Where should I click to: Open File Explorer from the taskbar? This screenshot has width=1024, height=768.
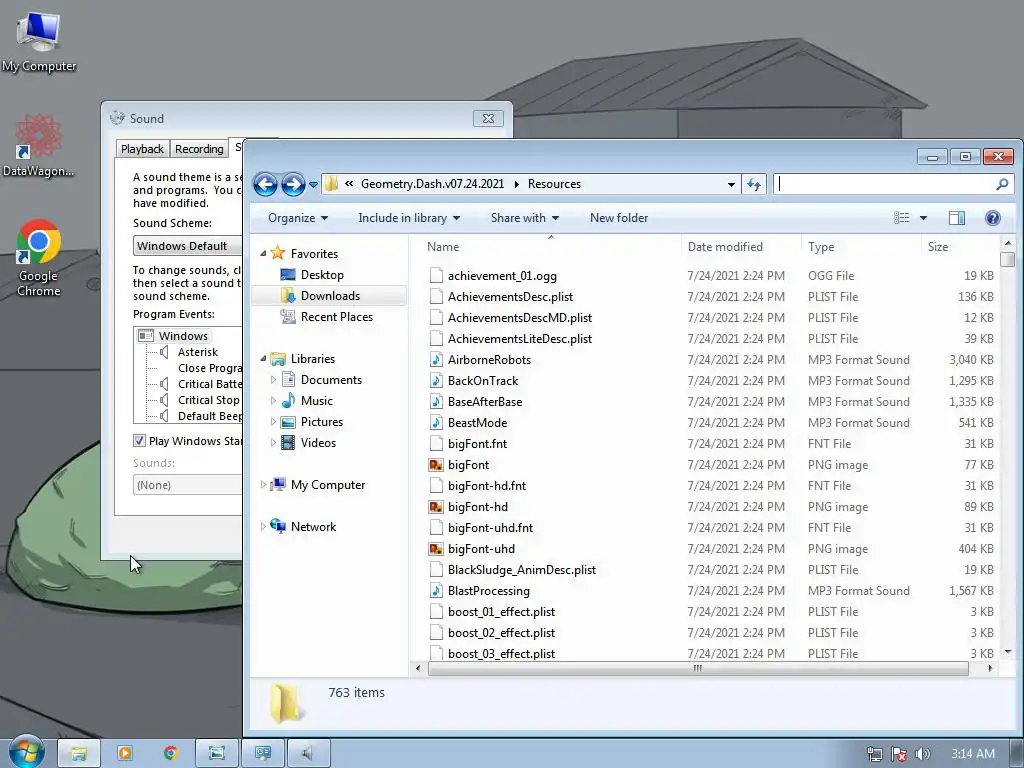click(79, 753)
